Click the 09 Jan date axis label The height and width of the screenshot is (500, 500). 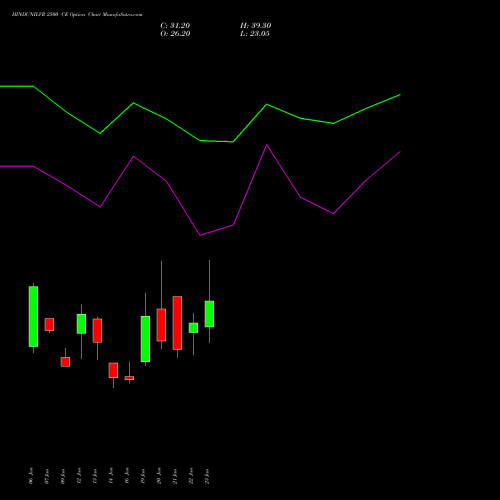(x=63, y=476)
